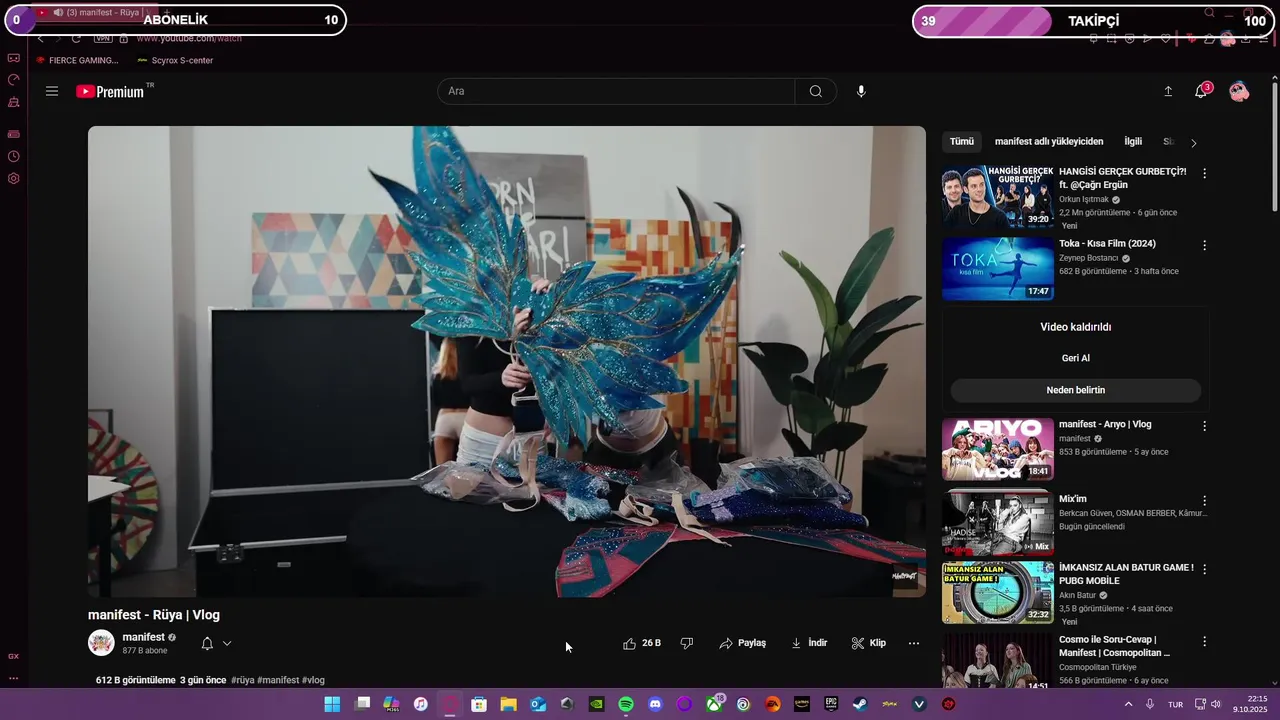
Task: Click the main video player
Action: (x=507, y=361)
